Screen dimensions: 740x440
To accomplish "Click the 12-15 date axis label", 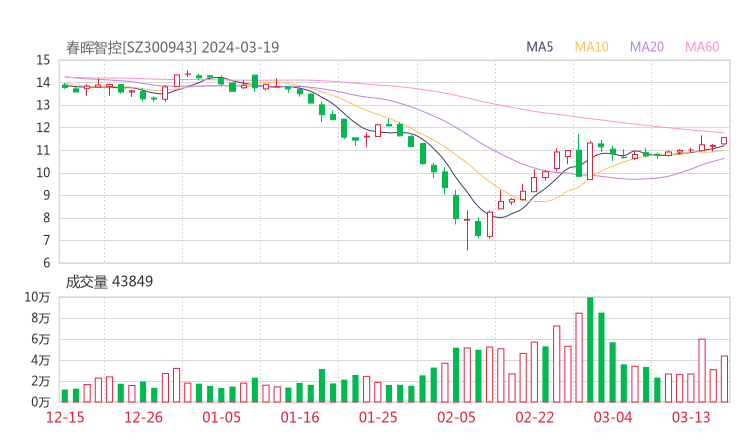I will pyautogui.click(x=65, y=417).
